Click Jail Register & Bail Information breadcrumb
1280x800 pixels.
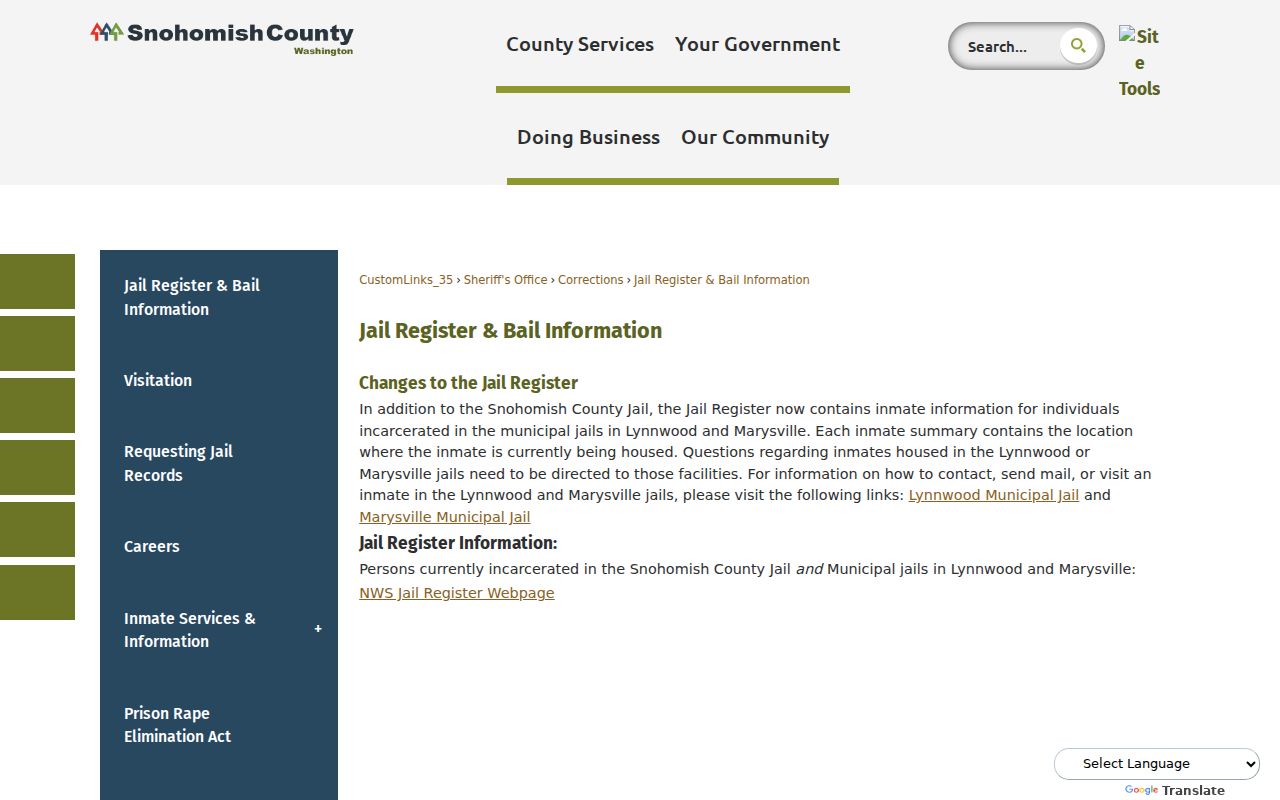pos(722,280)
